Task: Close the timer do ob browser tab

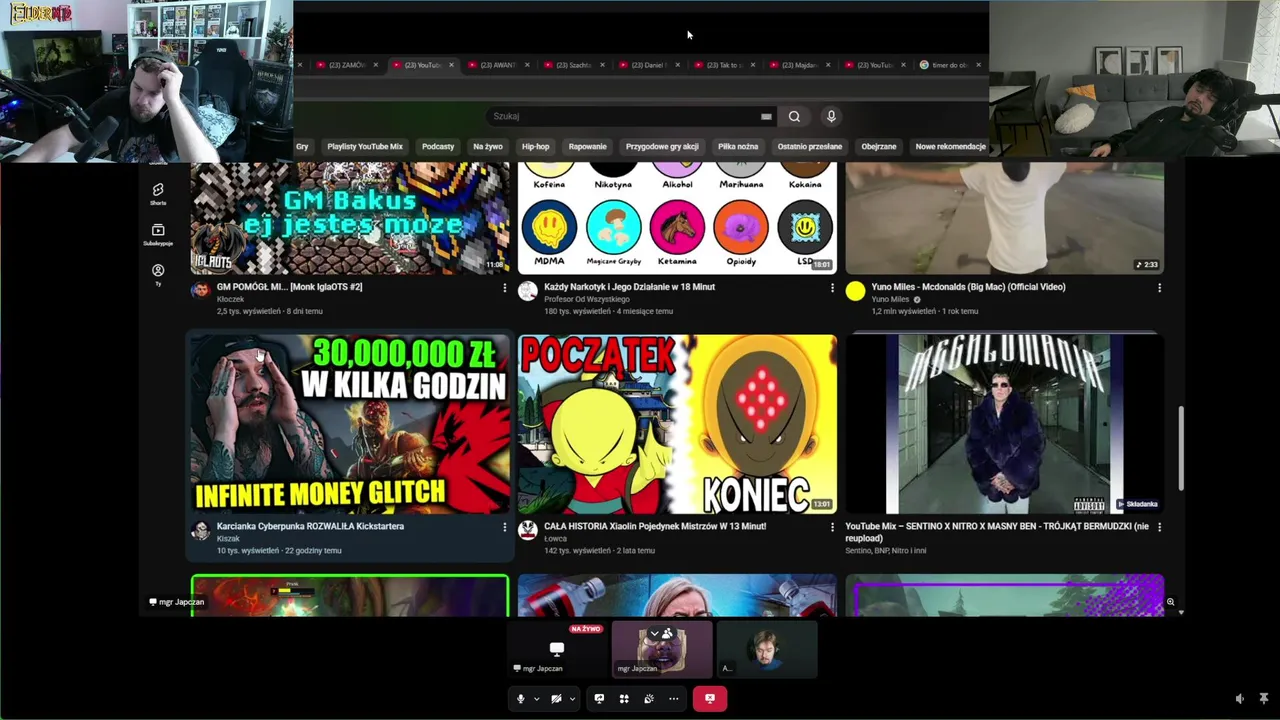Action: (978, 65)
